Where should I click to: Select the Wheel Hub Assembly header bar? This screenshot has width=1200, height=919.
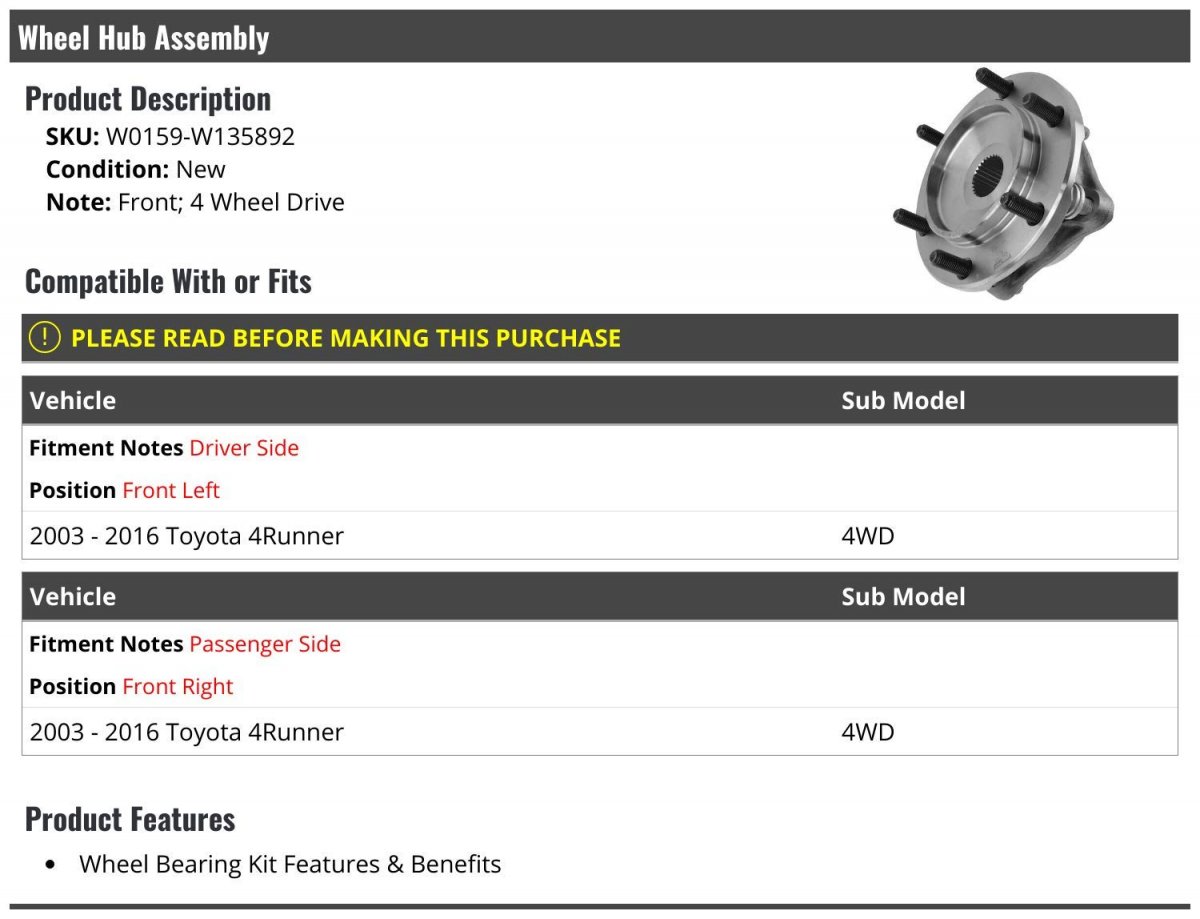click(x=600, y=37)
